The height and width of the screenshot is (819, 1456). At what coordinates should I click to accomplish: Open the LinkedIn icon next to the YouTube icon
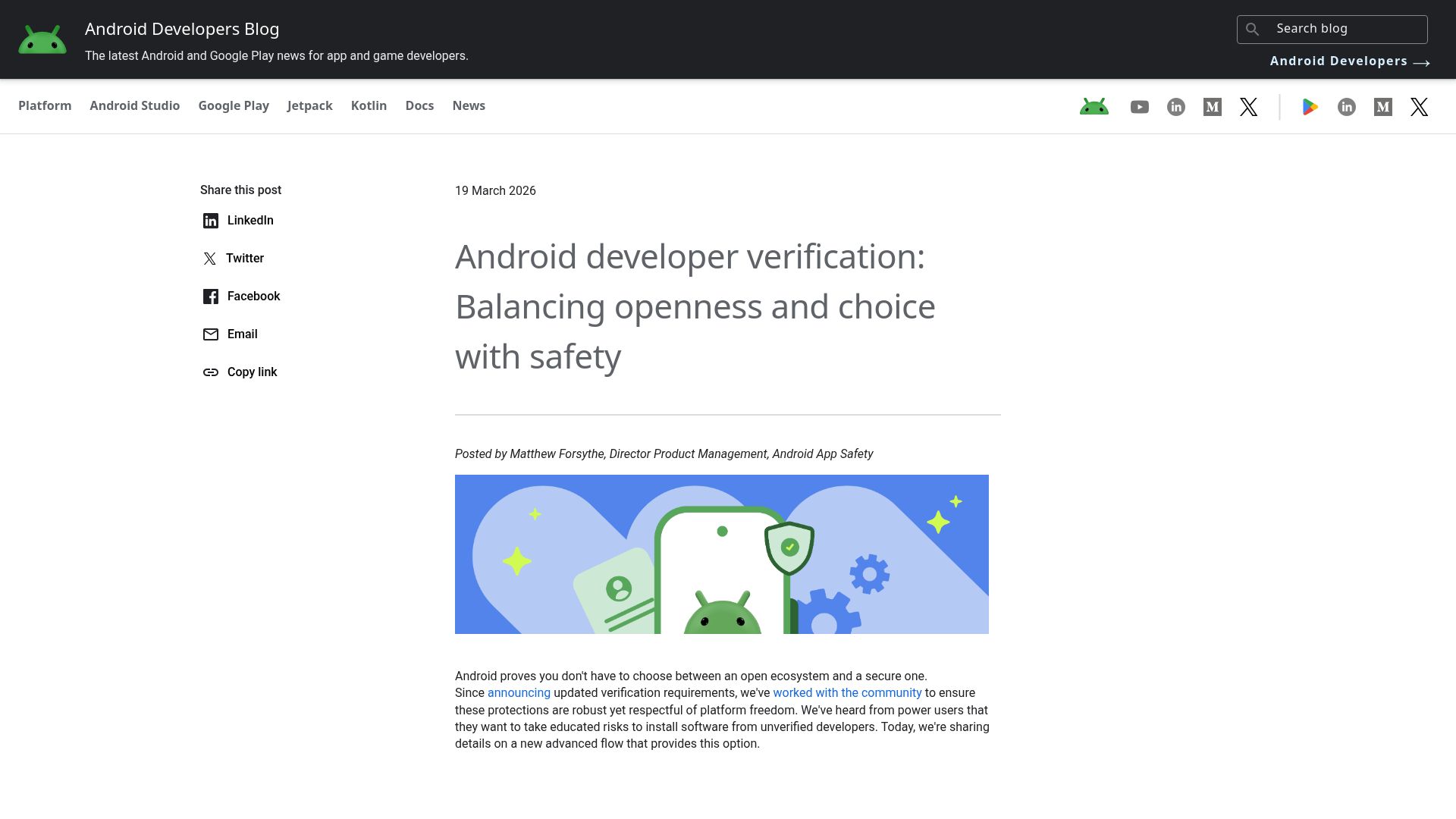(x=1176, y=107)
